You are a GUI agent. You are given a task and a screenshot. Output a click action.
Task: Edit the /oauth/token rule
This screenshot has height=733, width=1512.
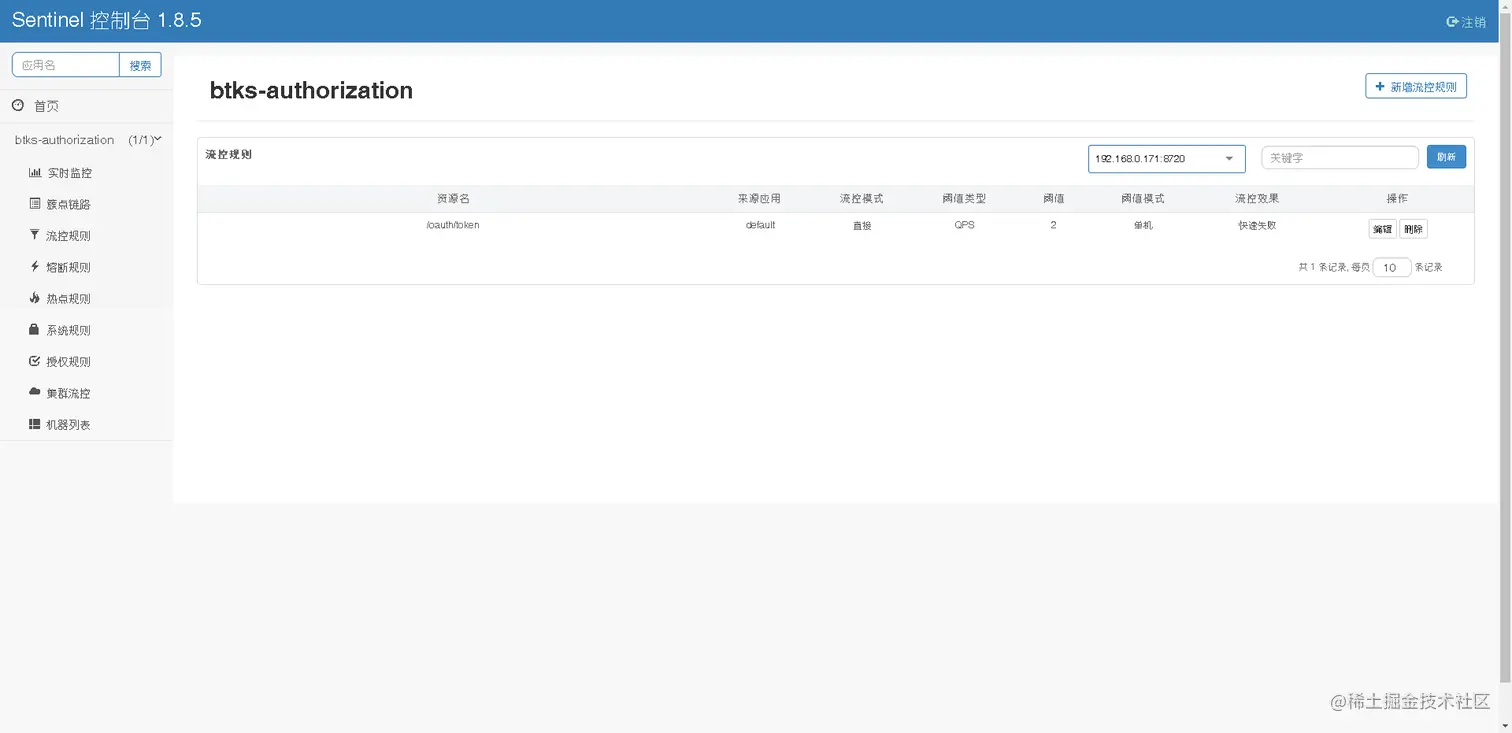click(x=1382, y=229)
